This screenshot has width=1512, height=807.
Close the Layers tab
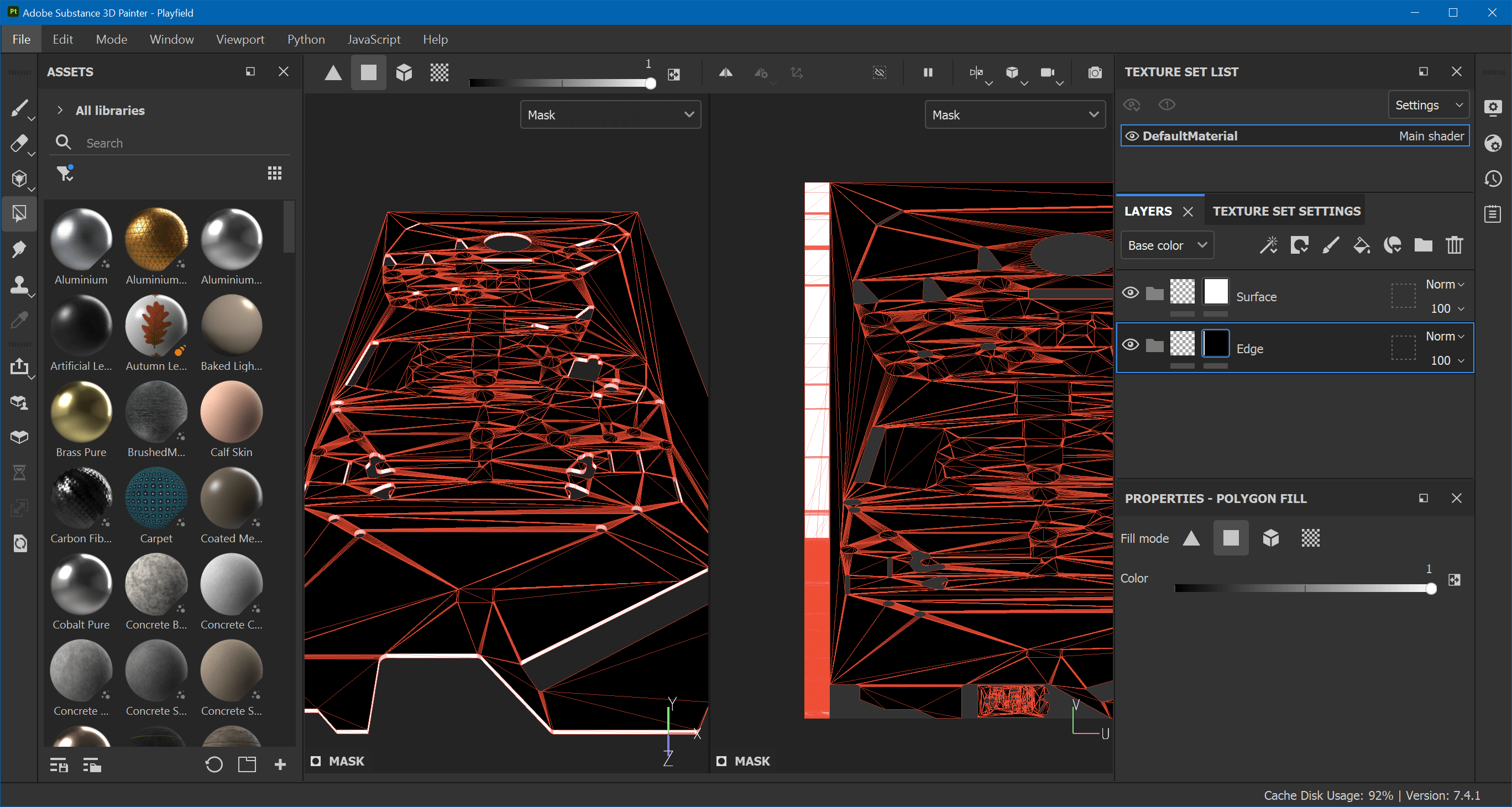point(1187,212)
